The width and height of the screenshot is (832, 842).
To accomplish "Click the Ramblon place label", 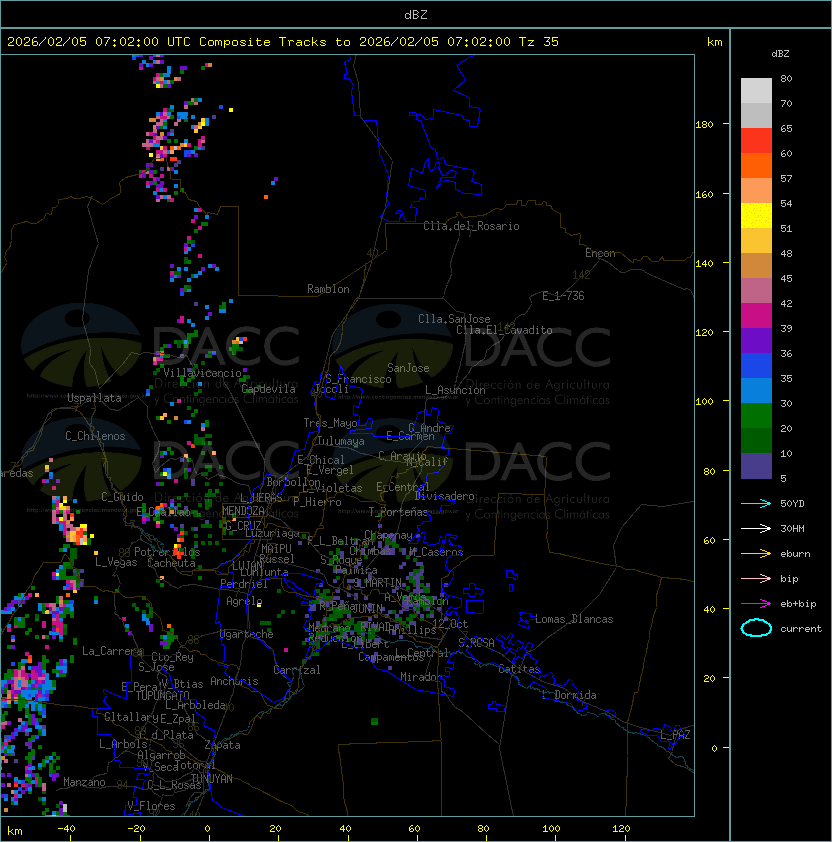I will pyautogui.click(x=328, y=289).
